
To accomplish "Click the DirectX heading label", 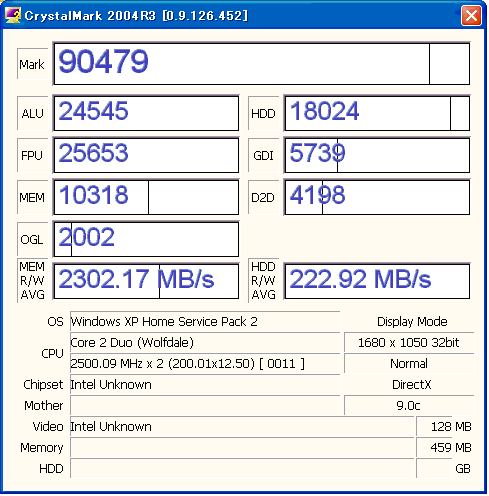I will pyautogui.click(x=412, y=385).
